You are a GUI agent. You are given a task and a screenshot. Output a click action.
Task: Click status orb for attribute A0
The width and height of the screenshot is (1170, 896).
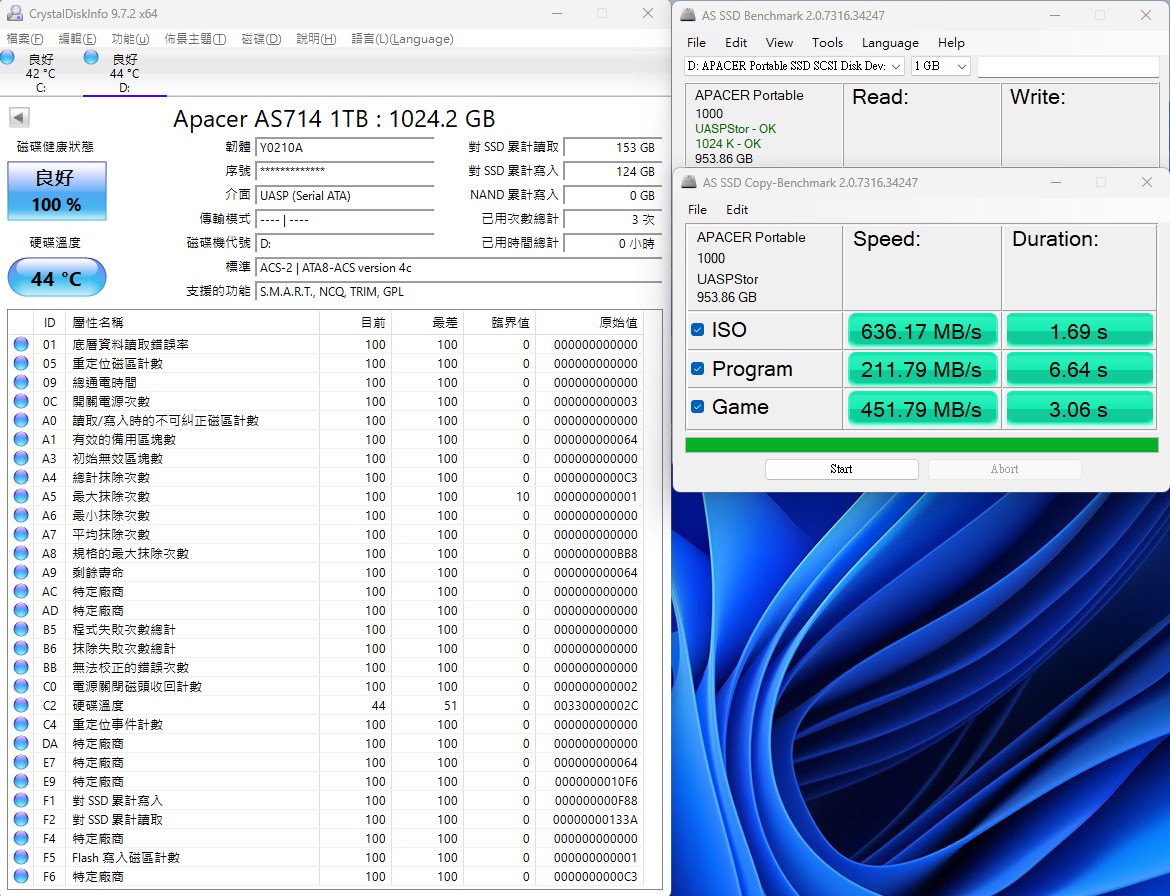tap(21, 420)
